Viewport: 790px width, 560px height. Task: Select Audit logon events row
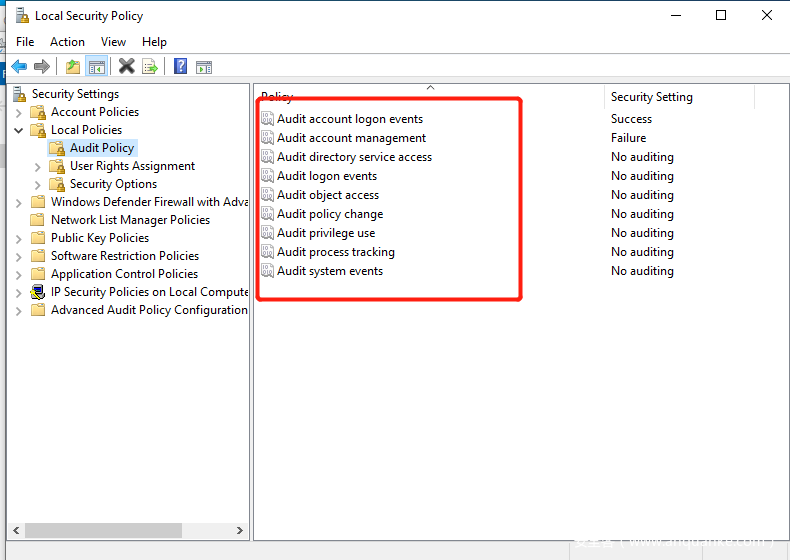click(327, 176)
